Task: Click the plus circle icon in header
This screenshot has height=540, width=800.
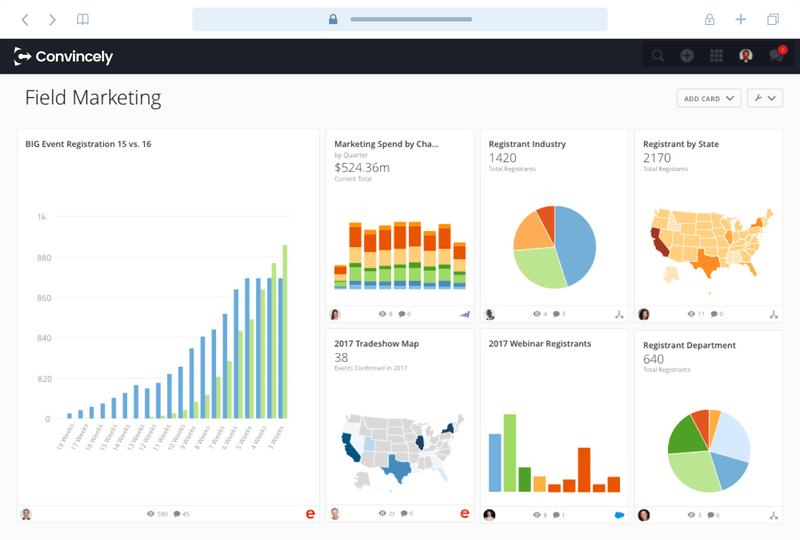Action: 687,56
